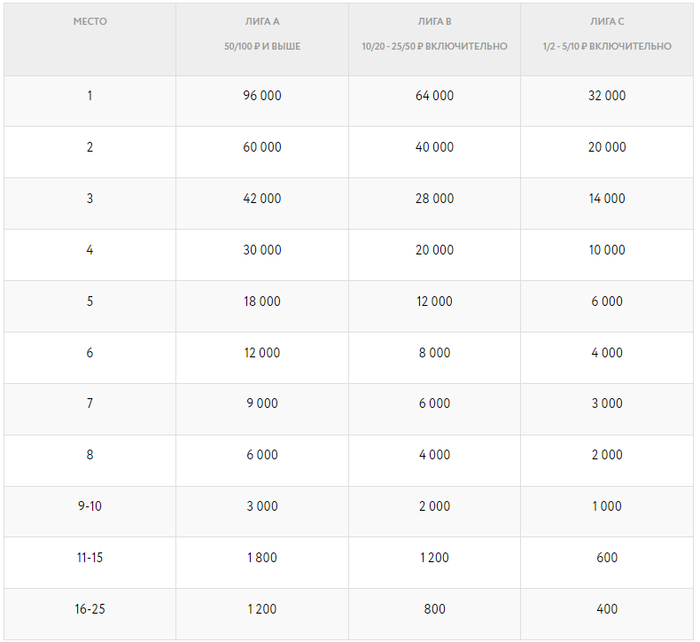700x642 pixels.
Task: Click the 32 000 cell in Лига C
Action: click(x=607, y=96)
